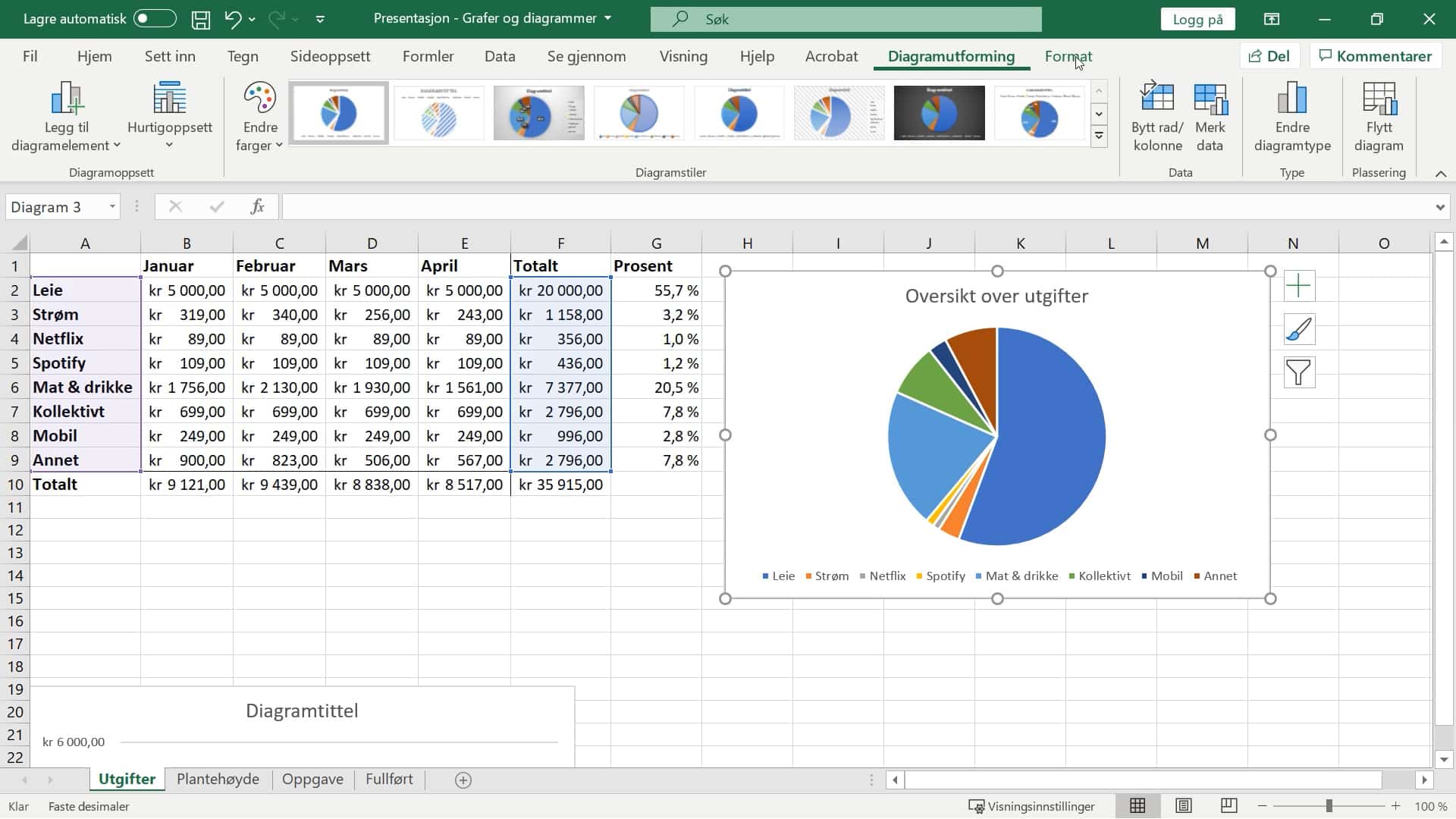Image resolution: width=1456 pixels, height=819 pixels.
Task: Choose Endre diagramtype icon
Action: point(1292,99)
